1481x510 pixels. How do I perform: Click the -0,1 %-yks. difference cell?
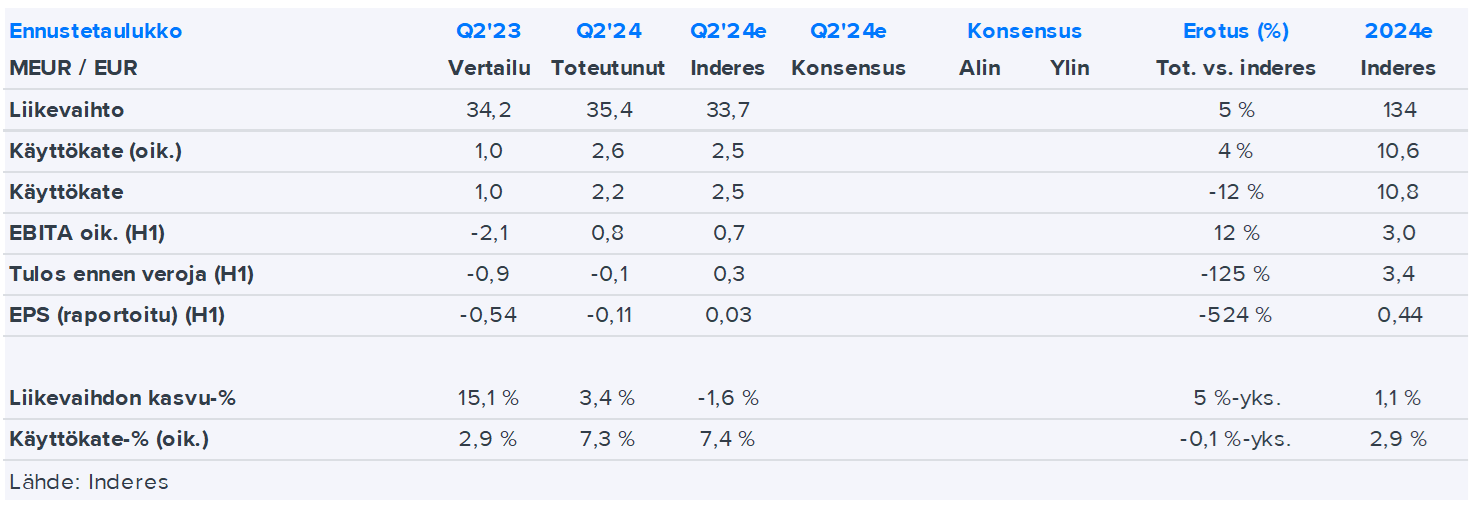point(1236,439)
